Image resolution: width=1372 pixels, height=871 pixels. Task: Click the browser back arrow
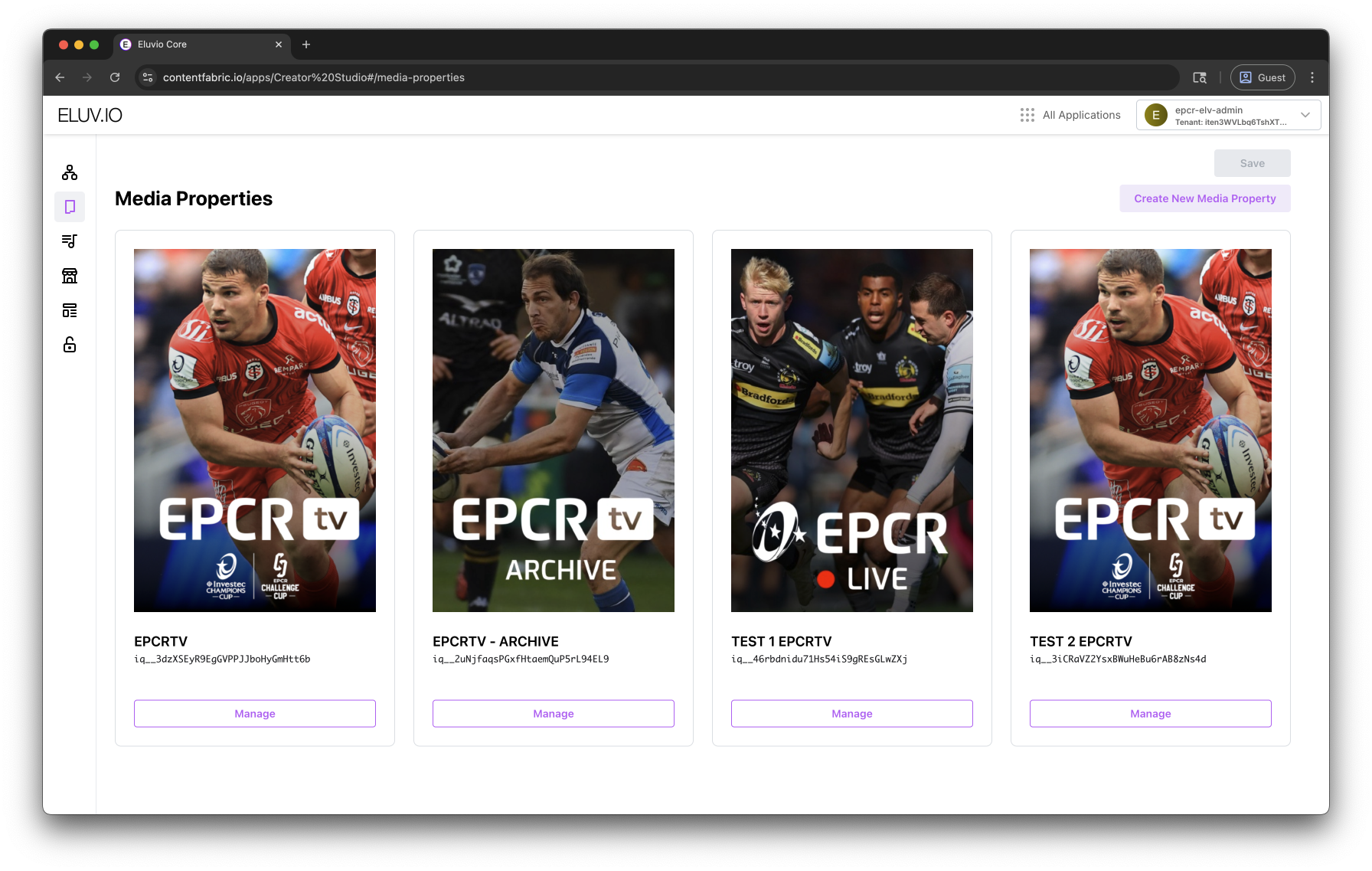[x=60, y=77]
